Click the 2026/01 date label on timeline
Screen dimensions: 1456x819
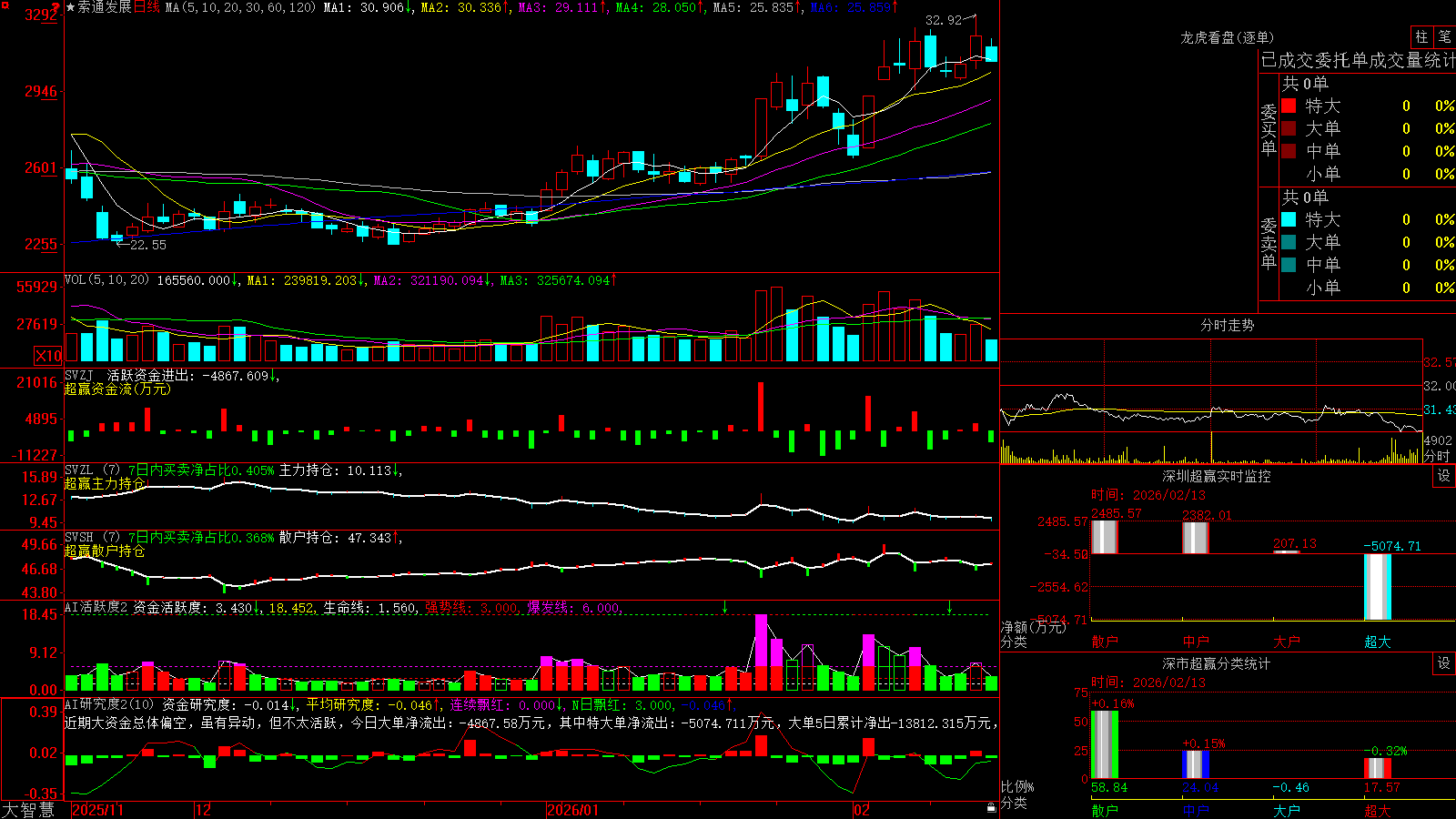(573, 810)
